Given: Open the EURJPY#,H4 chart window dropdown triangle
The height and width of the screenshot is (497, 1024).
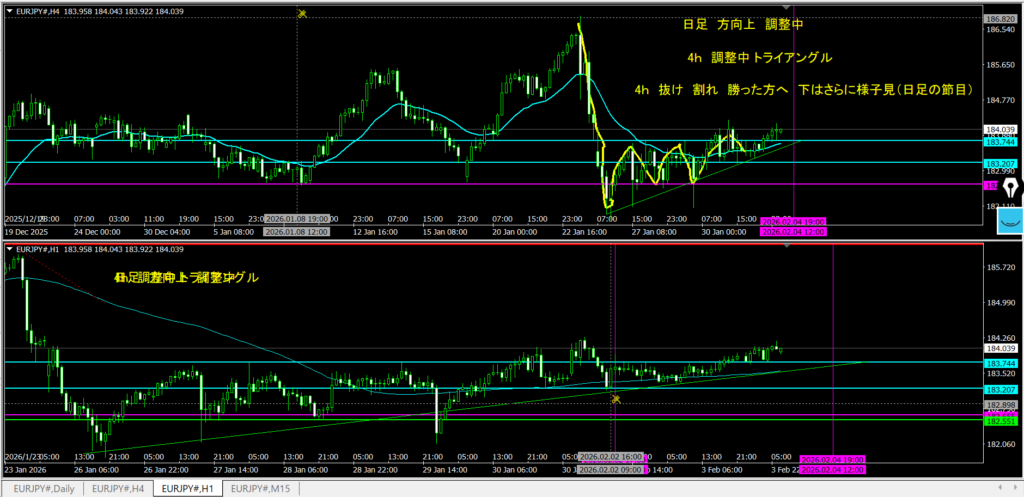Looking at the screenshot, I should point(10,9).
